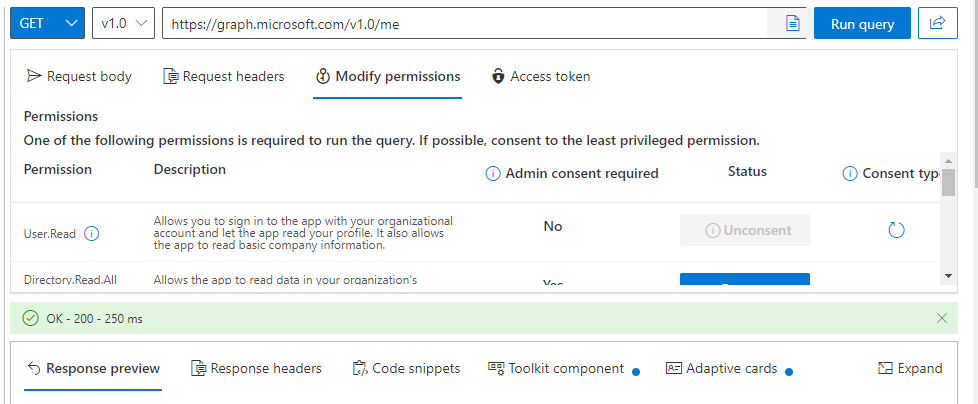Switch to the Request body tab

point(79,77)
